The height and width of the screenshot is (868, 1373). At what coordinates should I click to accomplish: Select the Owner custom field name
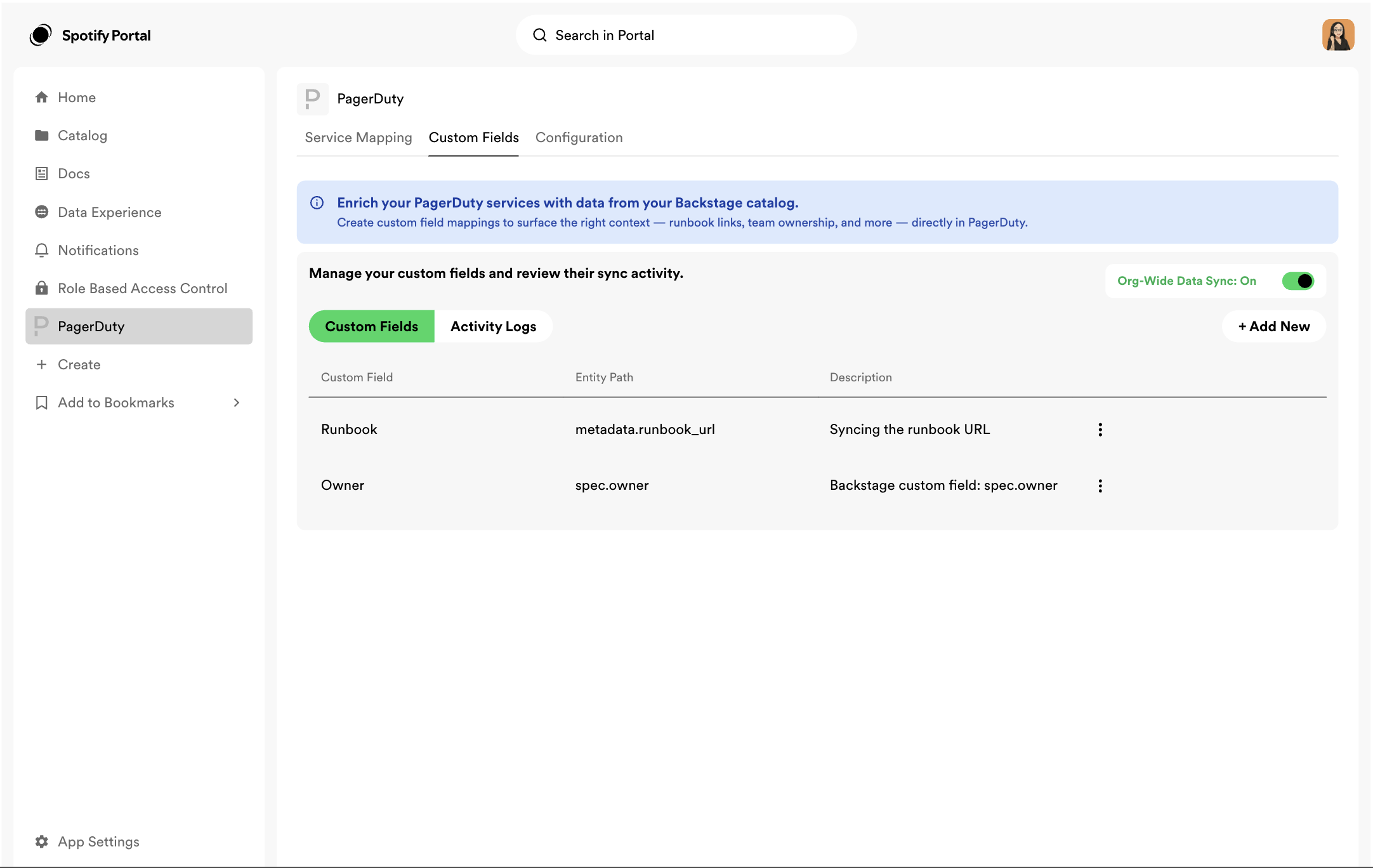[x=343, y=485]
